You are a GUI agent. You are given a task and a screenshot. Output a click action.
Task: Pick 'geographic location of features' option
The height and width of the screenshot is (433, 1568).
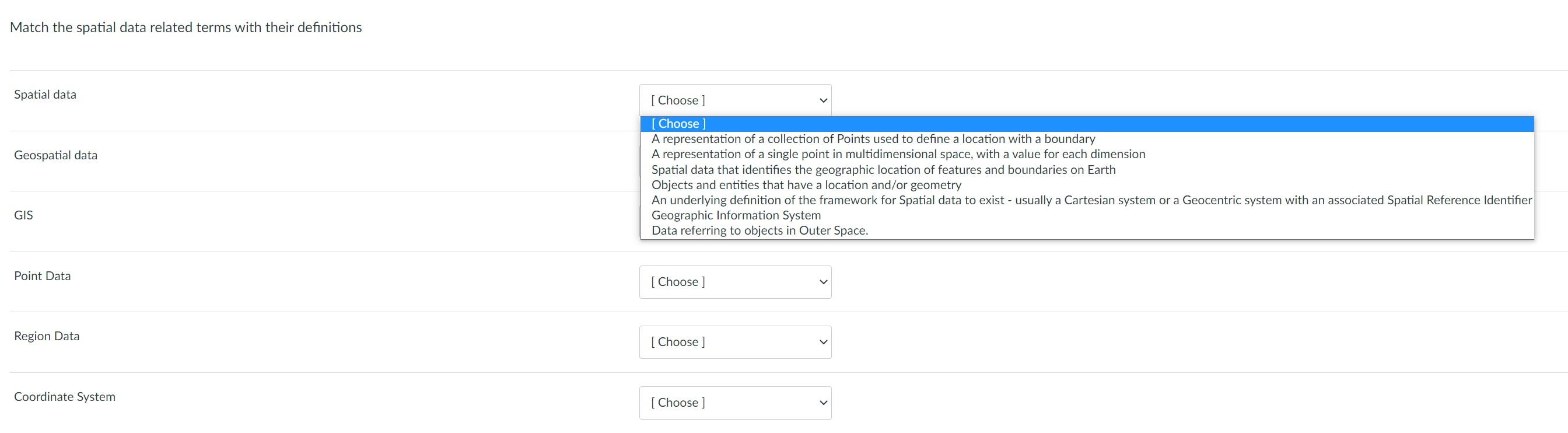pos(883,170)
